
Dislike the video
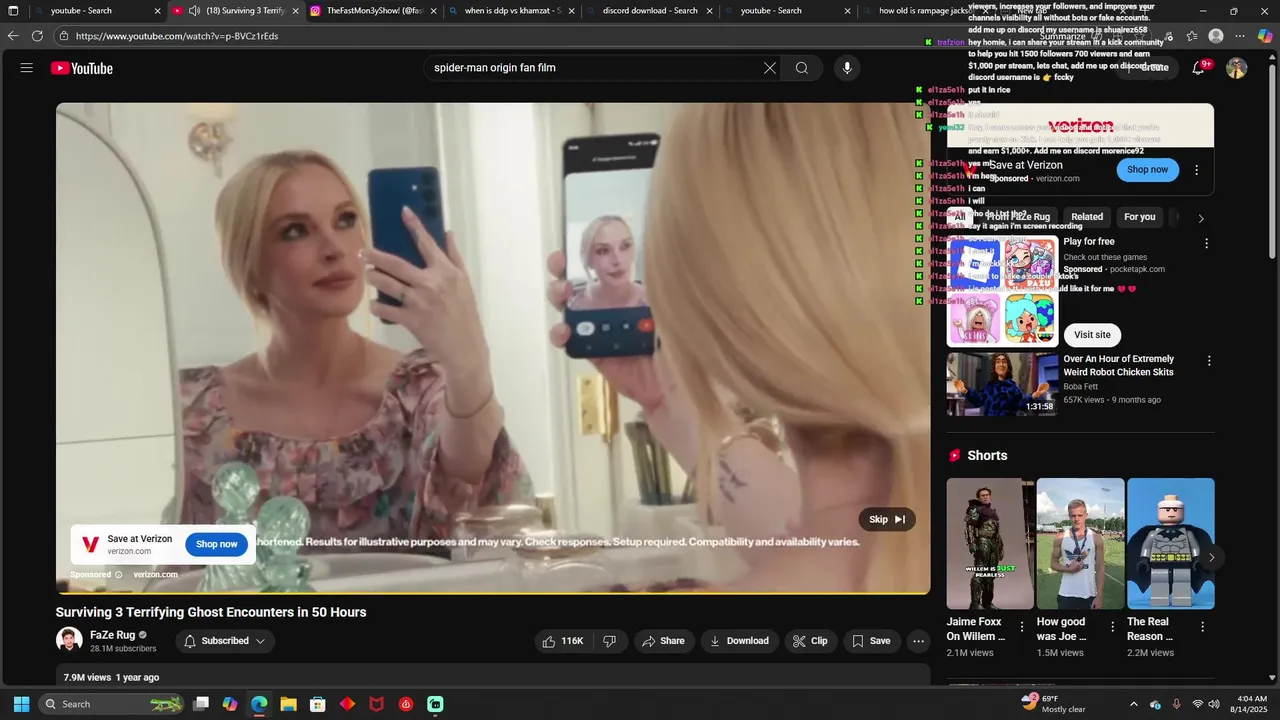pyautogui.click(x=610, y=641)
